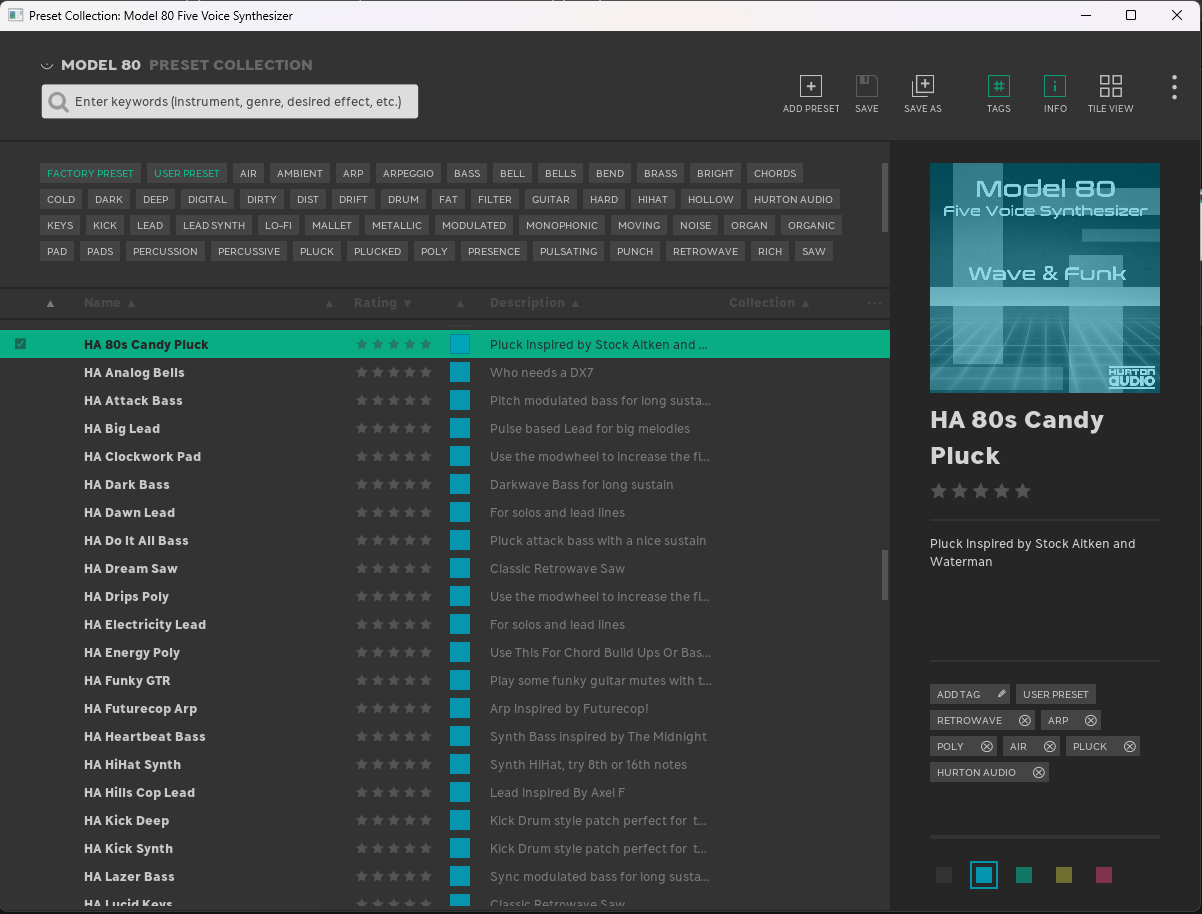Filter by the PERCUSSION tag

[x=165, y=251]
